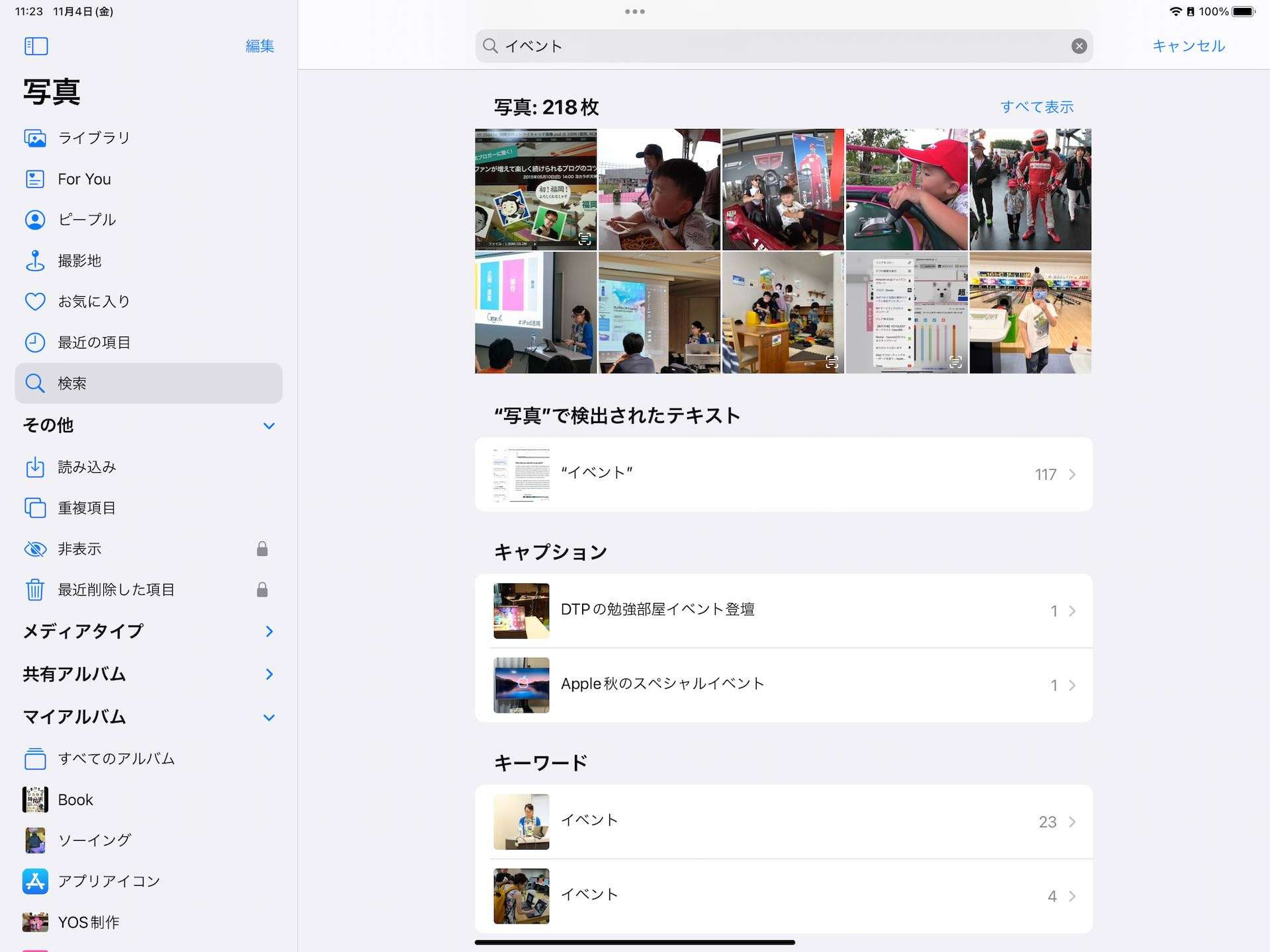1270x952 pixels.
Task: Tap the search input field containing イベント
Action: pyautogui.click(x=784, y=46)
